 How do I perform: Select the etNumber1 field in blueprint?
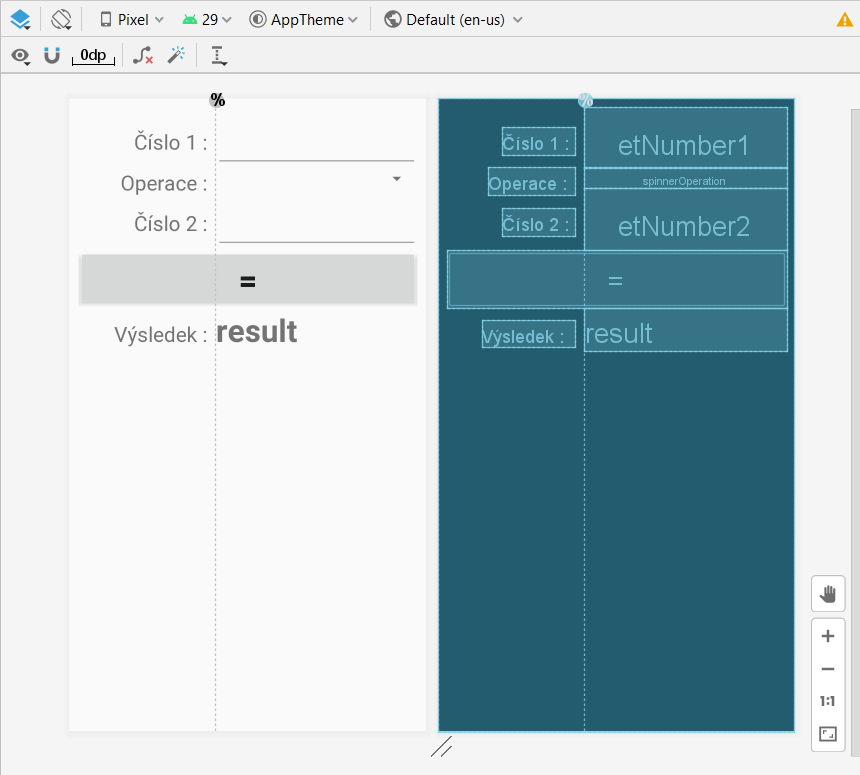684,145
